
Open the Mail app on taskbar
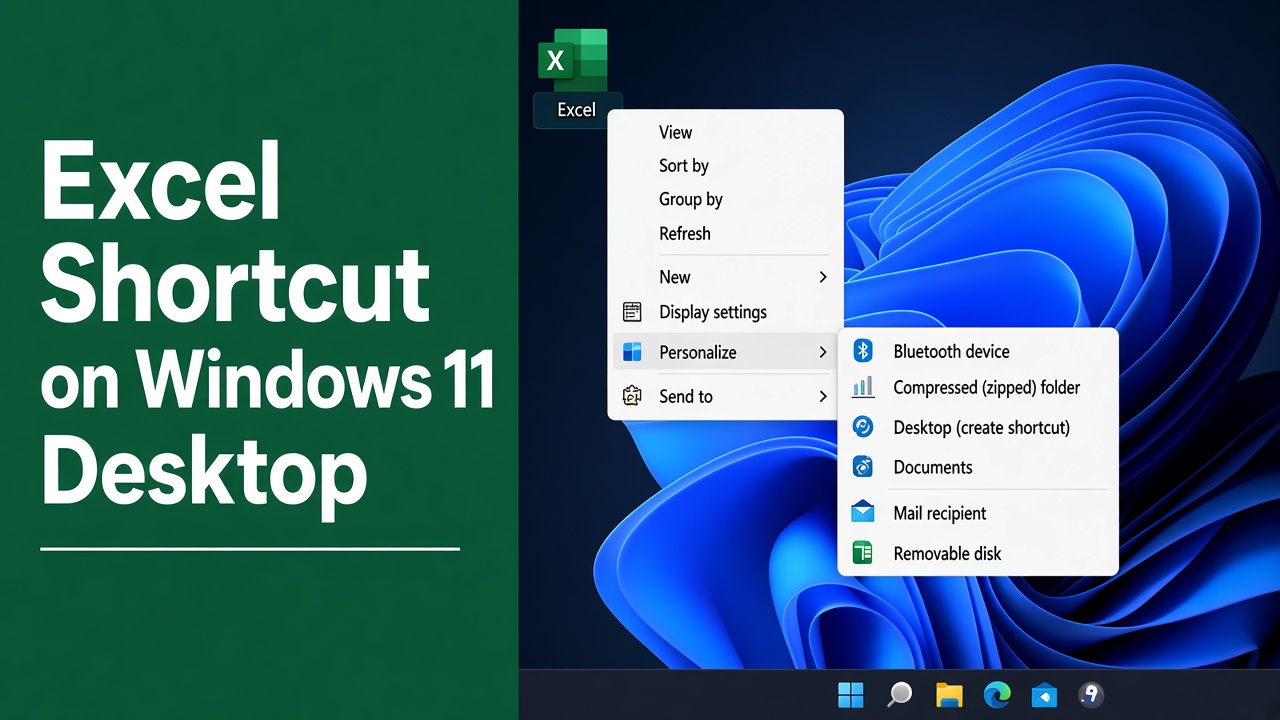click(1044, 695)
